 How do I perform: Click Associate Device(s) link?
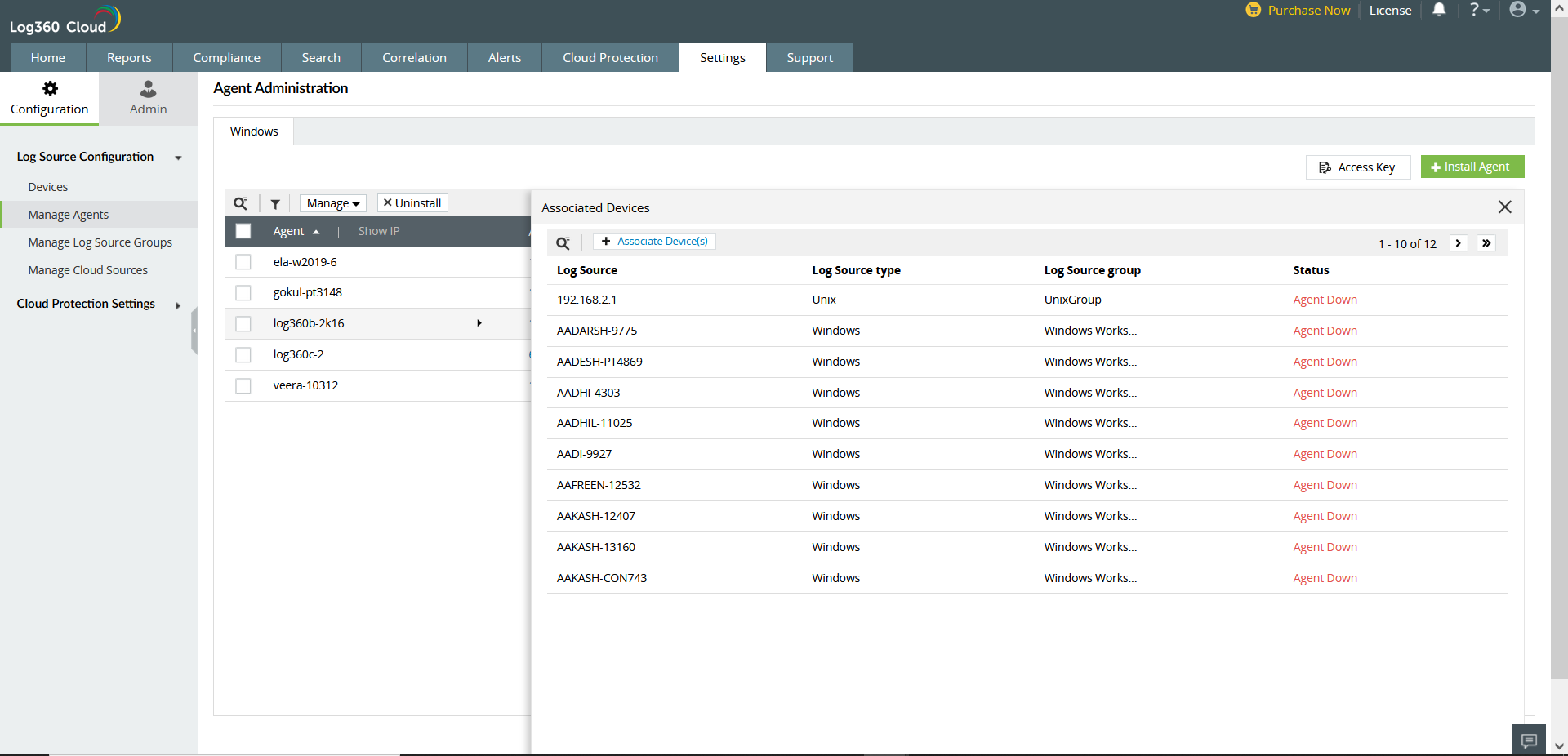(654, 242)
